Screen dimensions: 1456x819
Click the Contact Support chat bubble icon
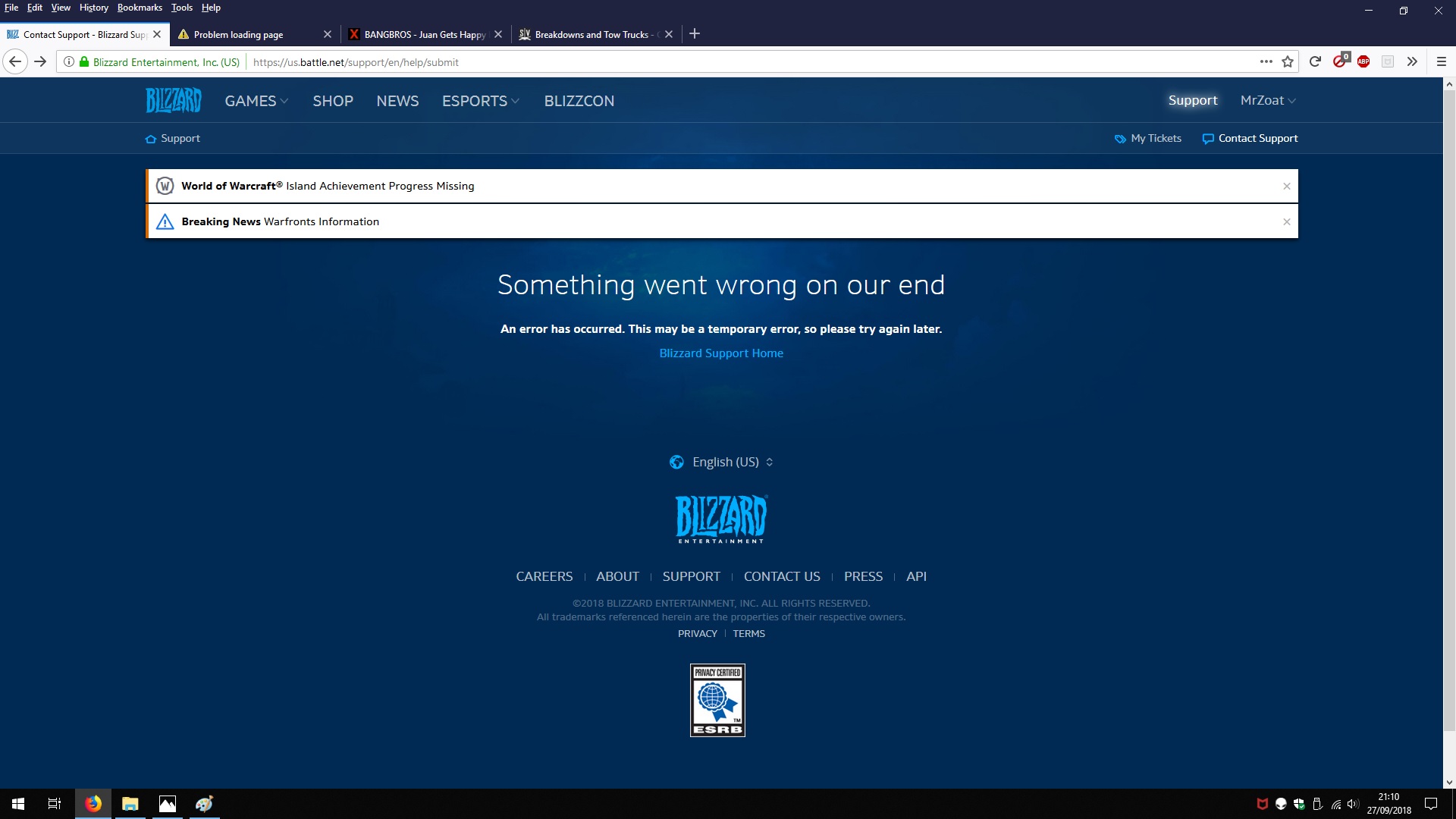tap(1208, 139)
